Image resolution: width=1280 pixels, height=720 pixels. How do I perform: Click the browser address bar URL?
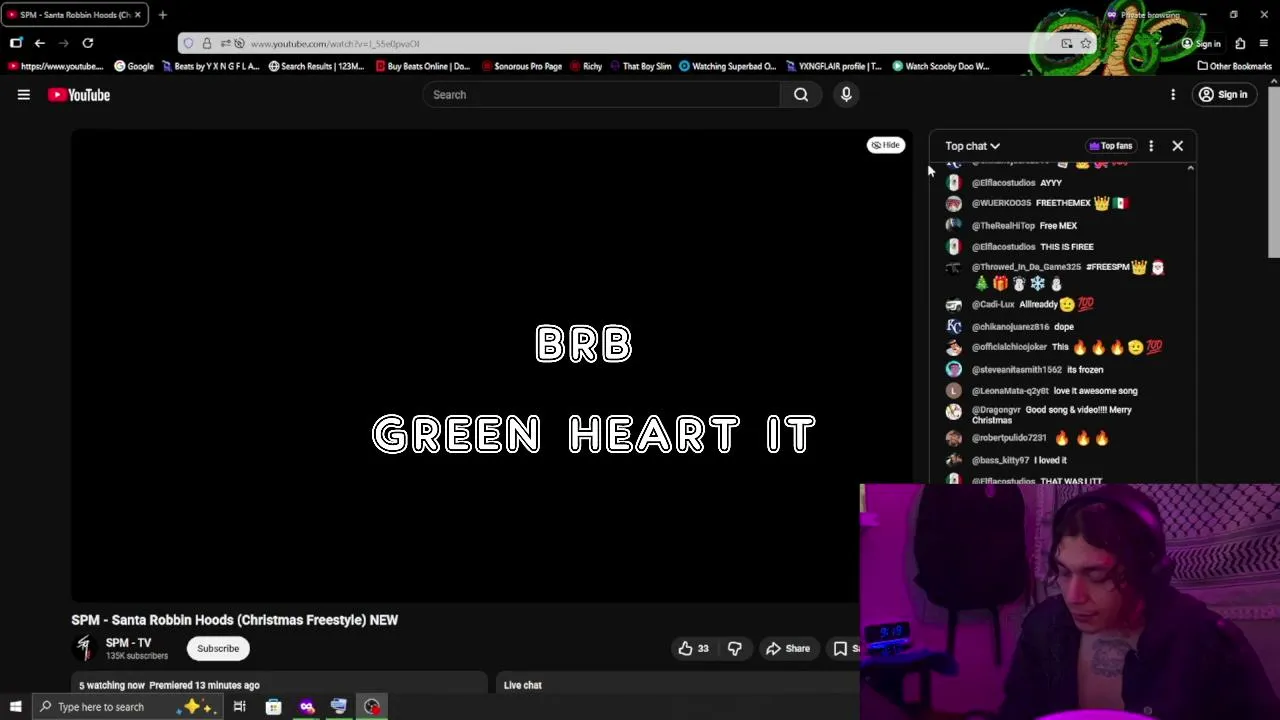tap(335, 44)
